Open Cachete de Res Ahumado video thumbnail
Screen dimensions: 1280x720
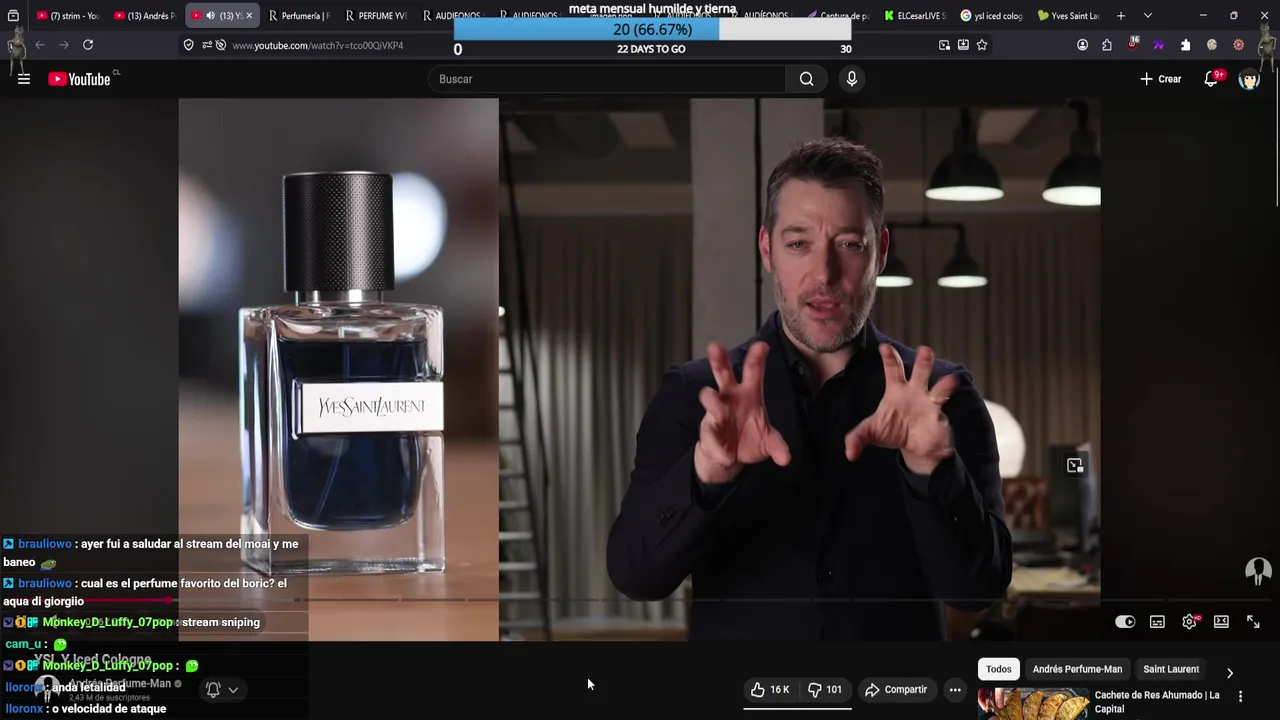click(1033, 704)
